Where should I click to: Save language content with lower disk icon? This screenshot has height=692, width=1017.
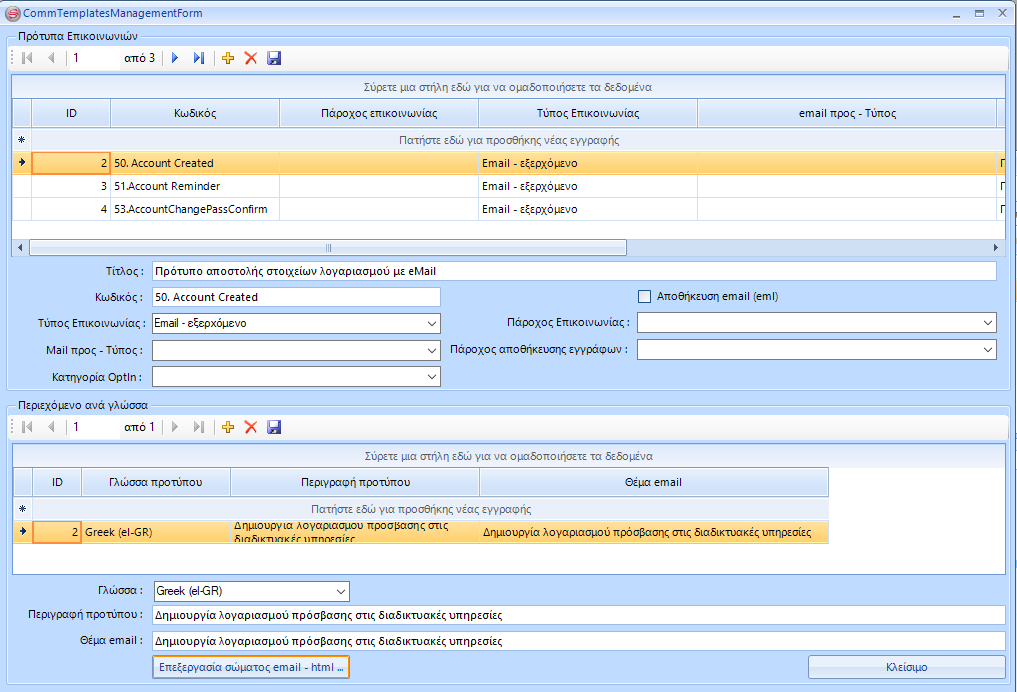tap(274, 427)
